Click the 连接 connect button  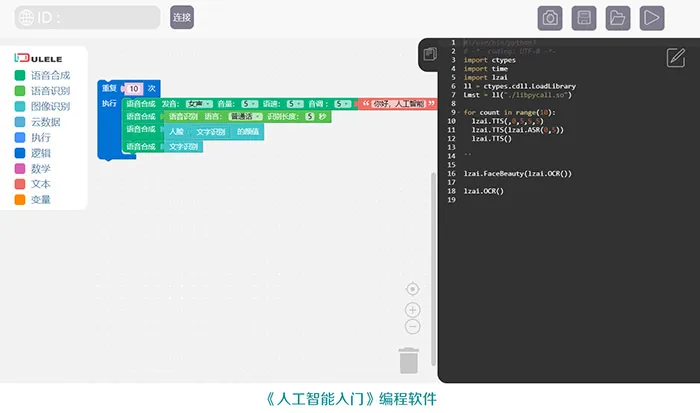coord(181,17)
